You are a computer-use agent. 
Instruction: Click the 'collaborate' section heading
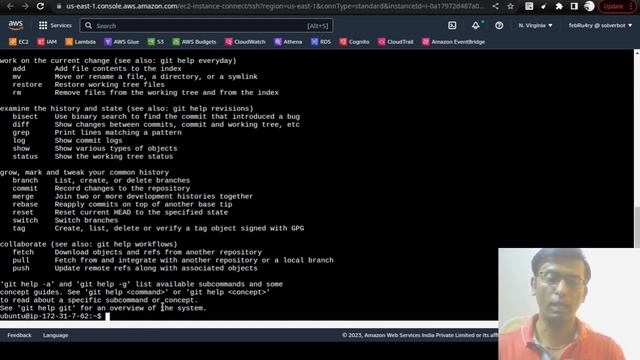(x=89, y=244)
